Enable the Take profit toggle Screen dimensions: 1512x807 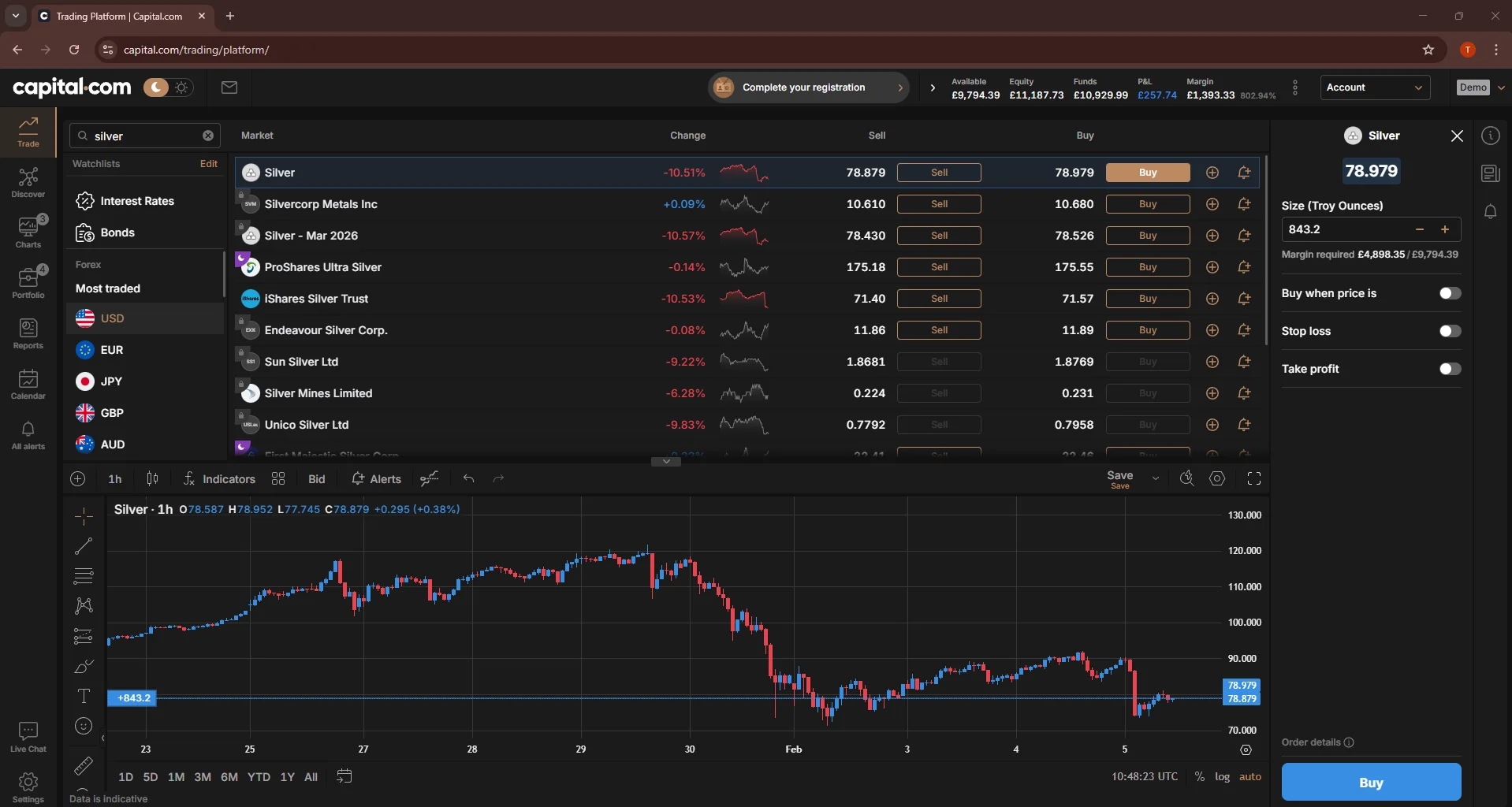(x=1449, y=369)
